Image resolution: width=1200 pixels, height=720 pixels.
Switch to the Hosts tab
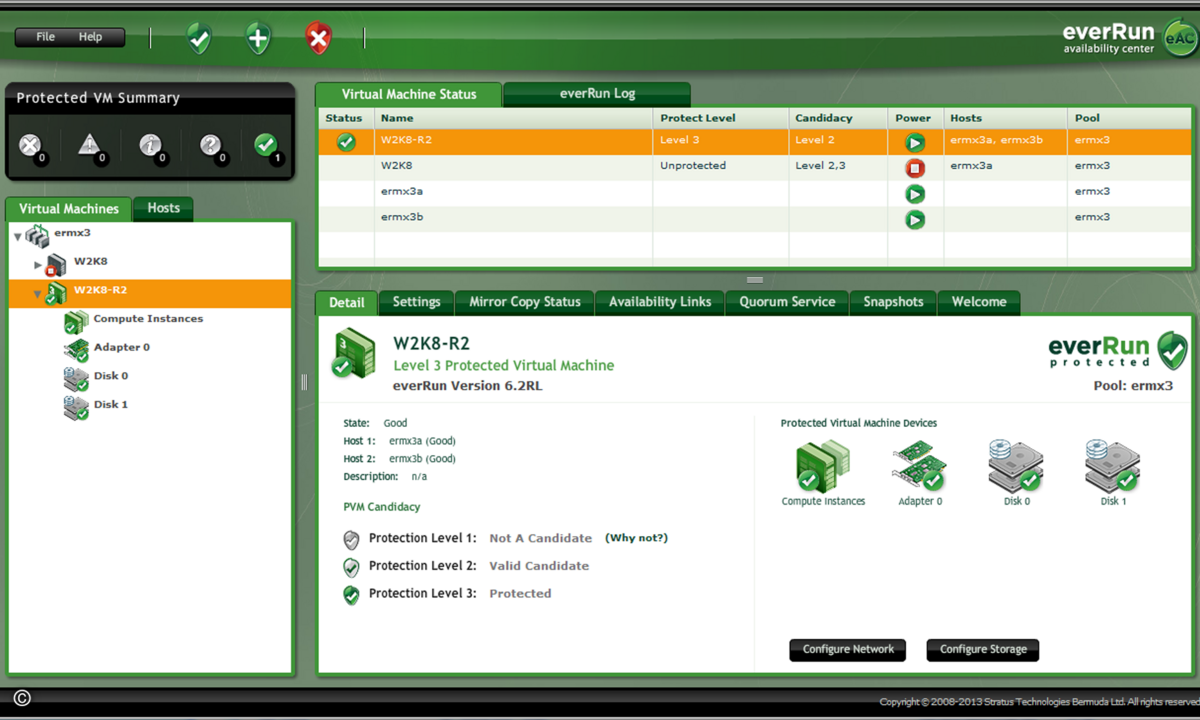(x=164, y=208)
